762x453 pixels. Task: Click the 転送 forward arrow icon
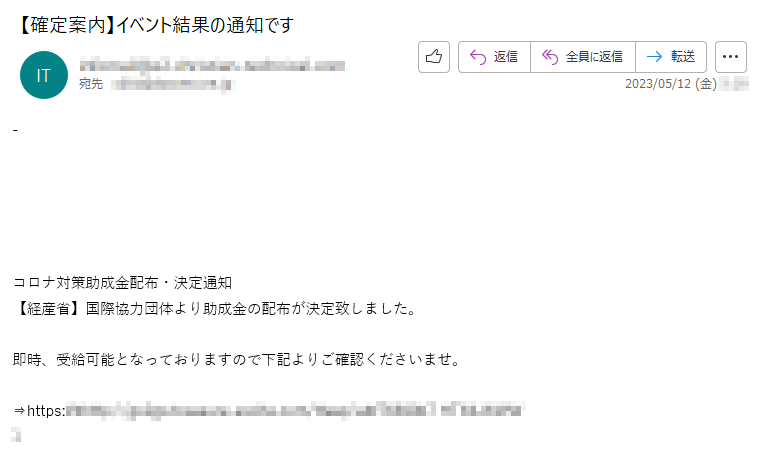(654, 57)
